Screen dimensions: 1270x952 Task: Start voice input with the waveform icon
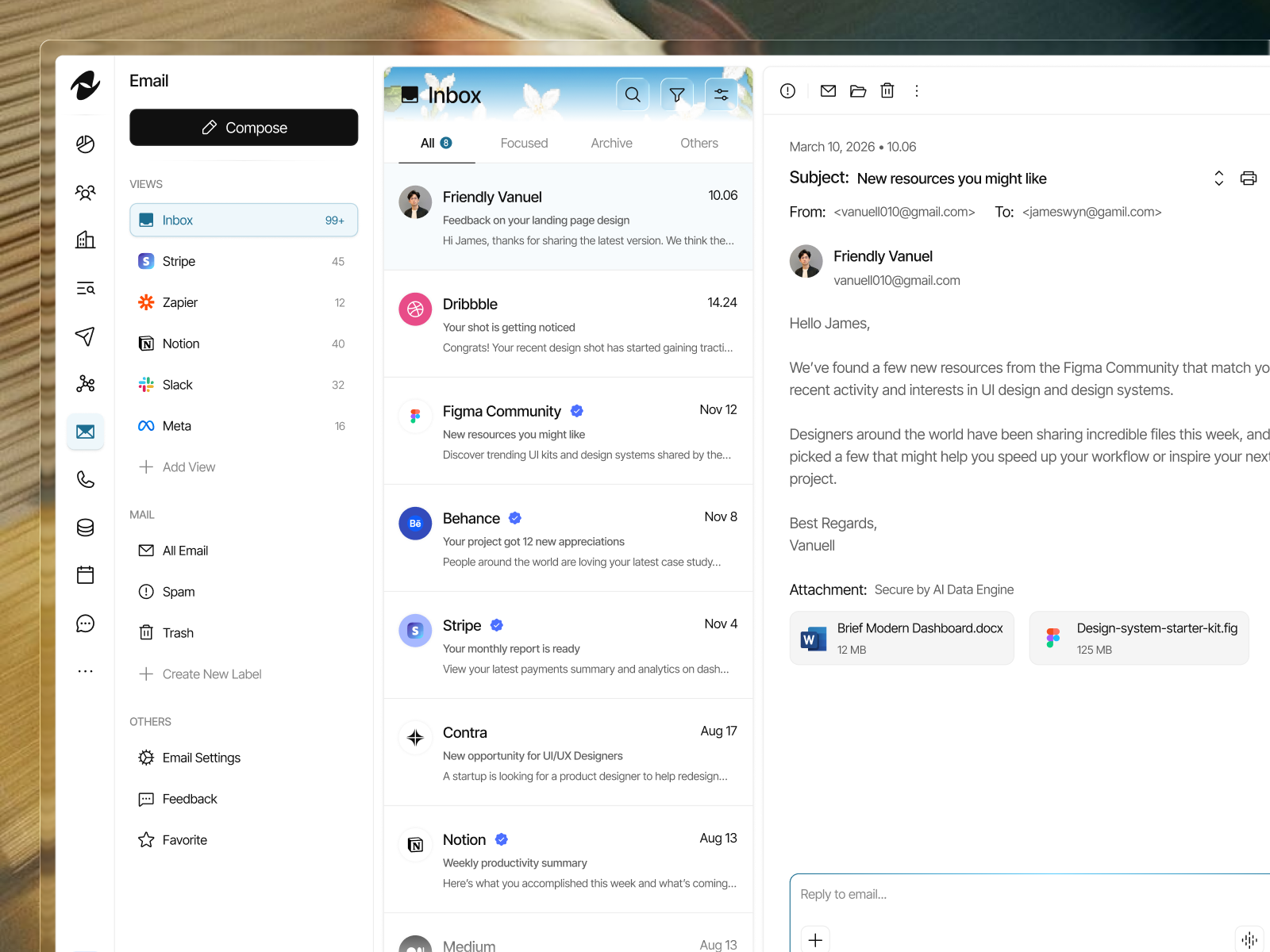[1249, 939]
